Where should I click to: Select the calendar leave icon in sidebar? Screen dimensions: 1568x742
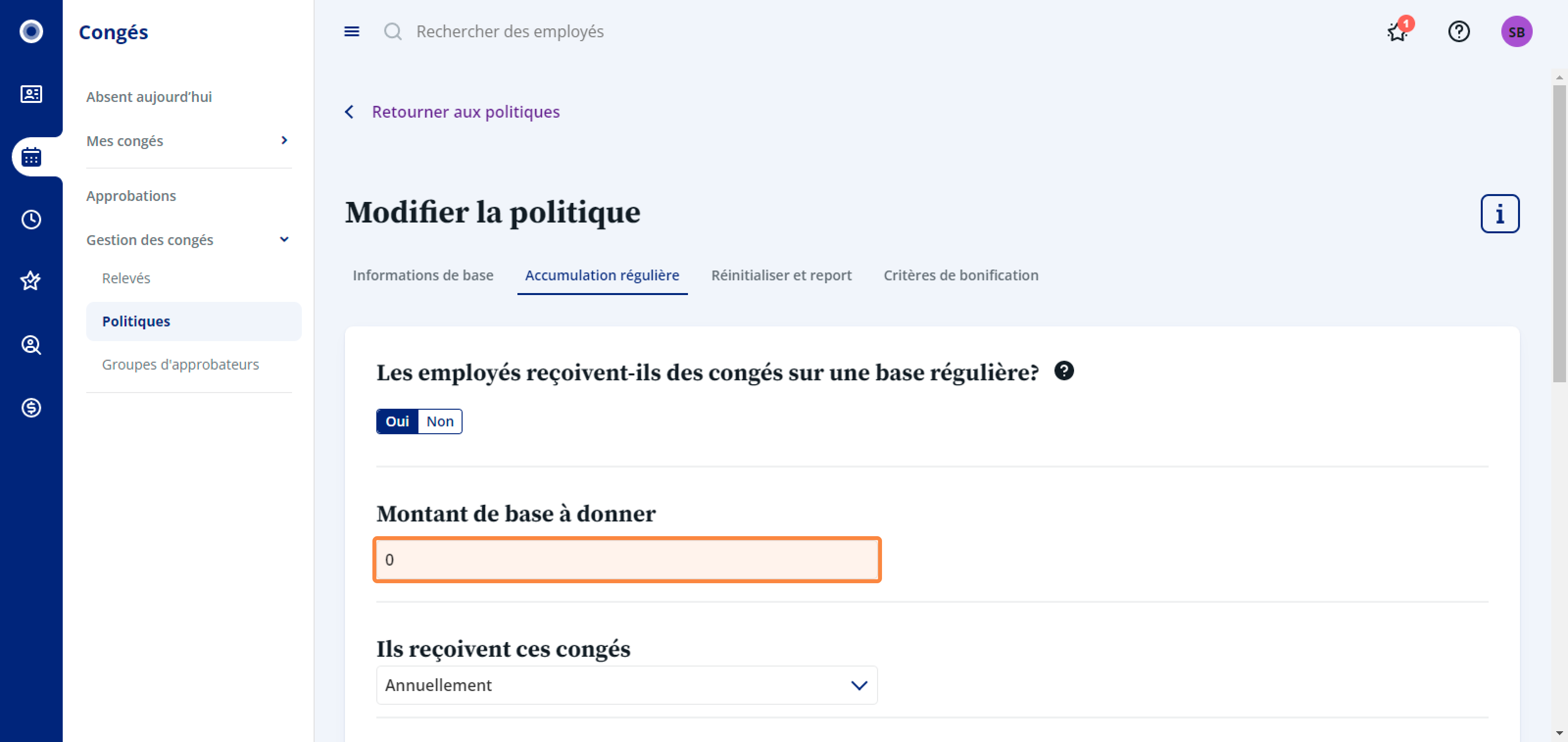click(x=31, y=157)
